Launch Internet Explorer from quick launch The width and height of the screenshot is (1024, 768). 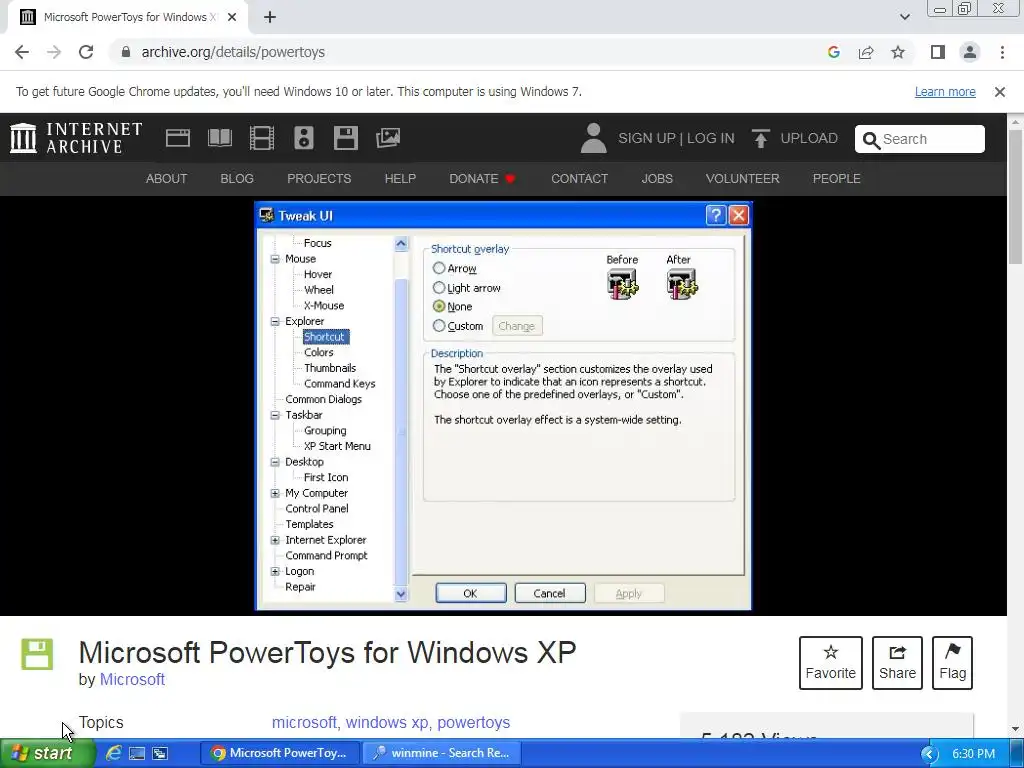[x=114, y=753]
